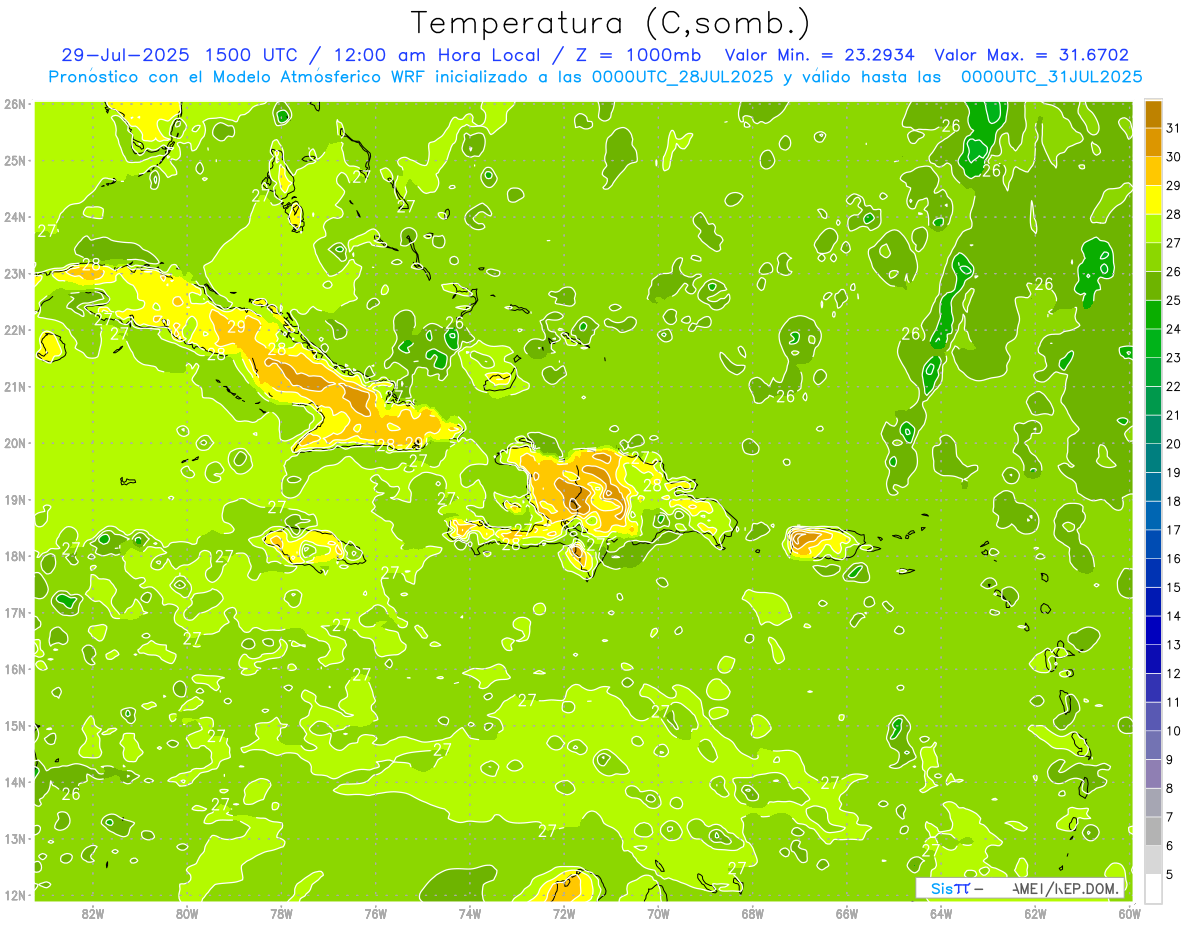Click the longitude axis label "66W"

click(846, 913)
